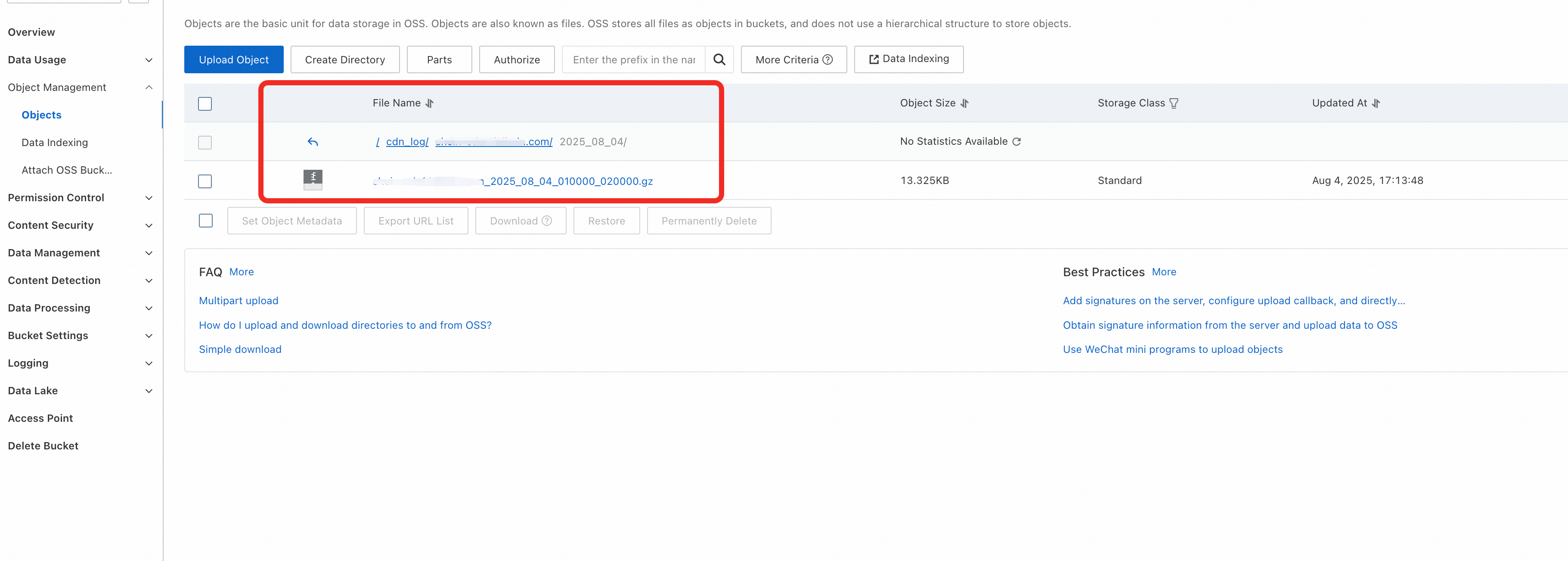This screenshot has height=561, width=1568.
Task: Tick the select-all checkbox in table header
Action: tap(205, 103)
